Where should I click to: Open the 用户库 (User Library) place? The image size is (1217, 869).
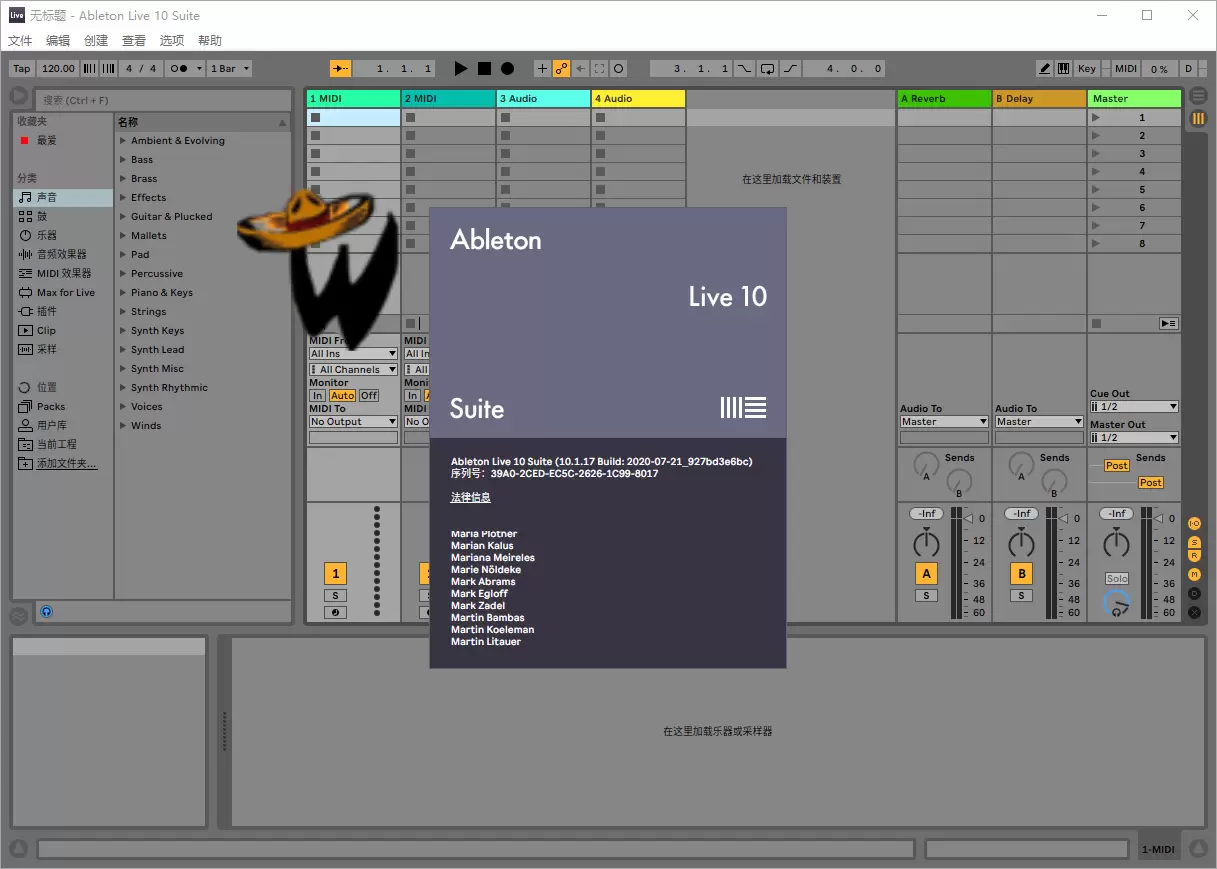point(63,425)
